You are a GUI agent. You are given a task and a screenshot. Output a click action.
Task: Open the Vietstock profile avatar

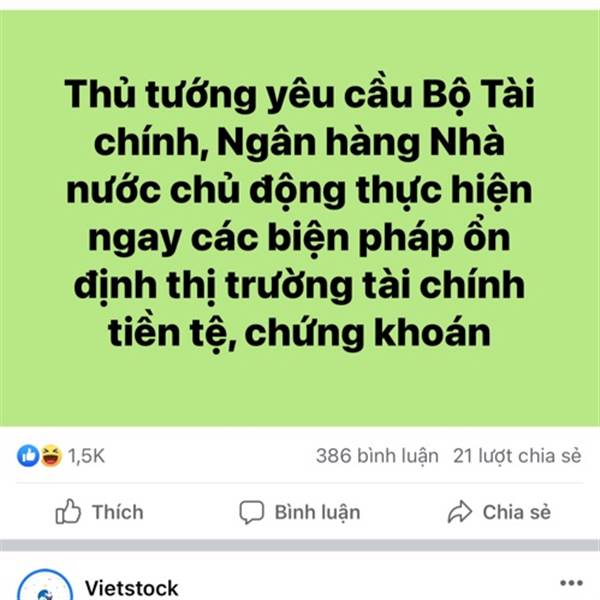point(45,585)
